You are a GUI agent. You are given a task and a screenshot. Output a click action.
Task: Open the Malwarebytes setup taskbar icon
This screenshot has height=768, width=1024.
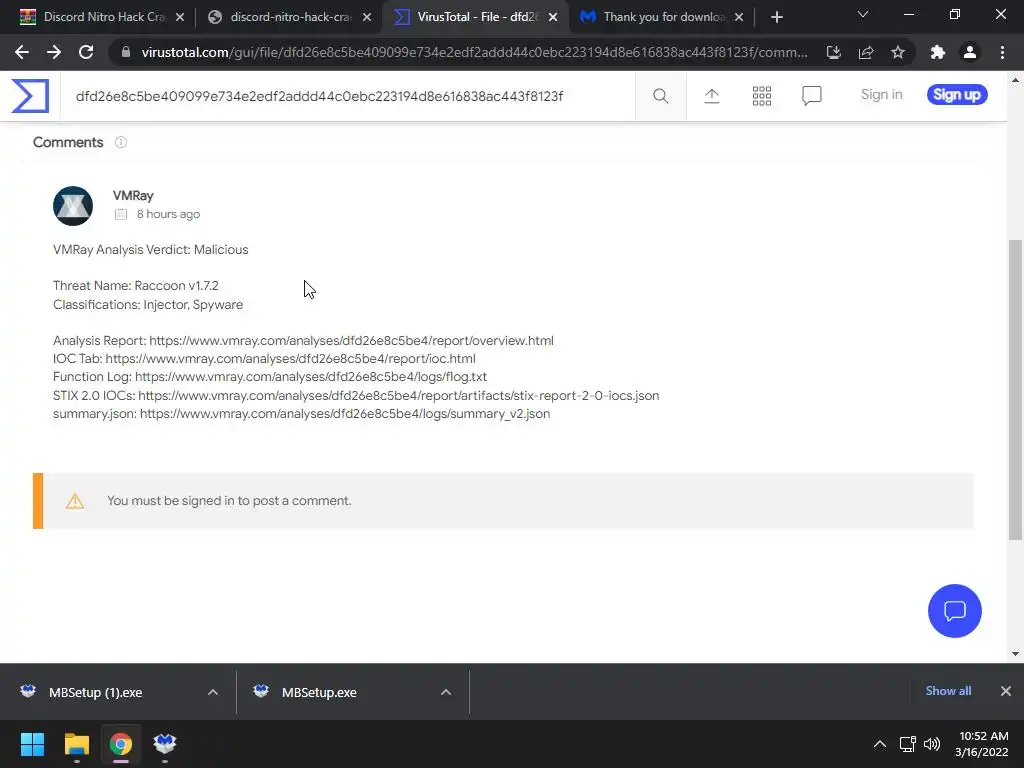point(165,744)
